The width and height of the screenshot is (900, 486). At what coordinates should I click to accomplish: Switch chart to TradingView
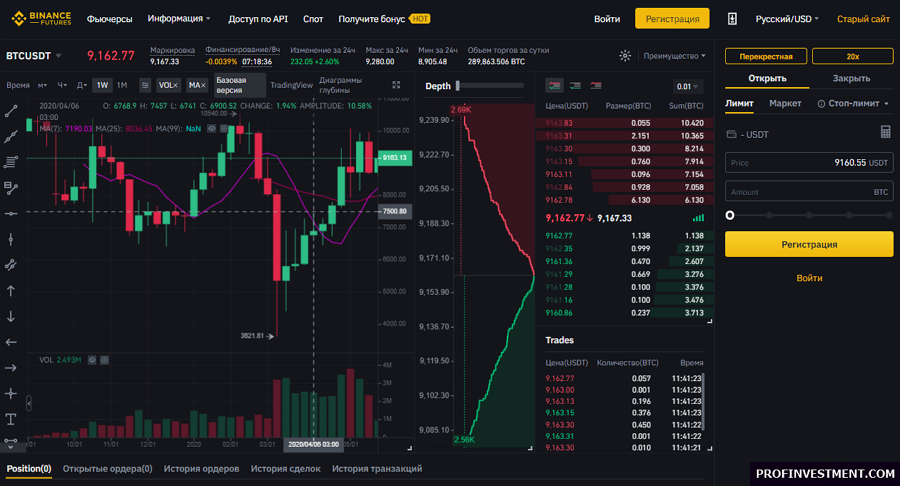coord(291,85)
